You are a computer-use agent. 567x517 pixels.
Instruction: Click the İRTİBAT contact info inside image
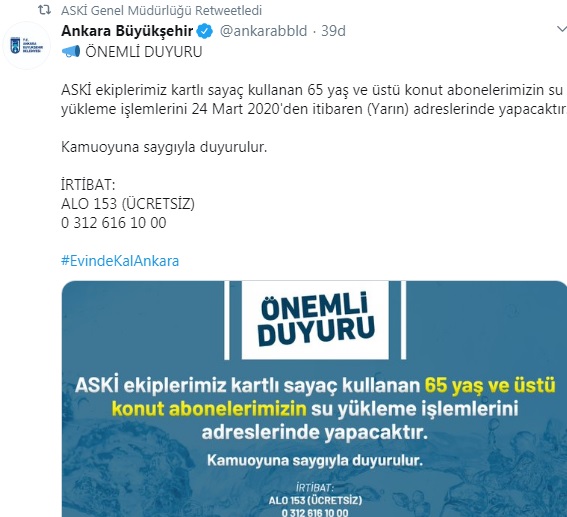(315, 500)
